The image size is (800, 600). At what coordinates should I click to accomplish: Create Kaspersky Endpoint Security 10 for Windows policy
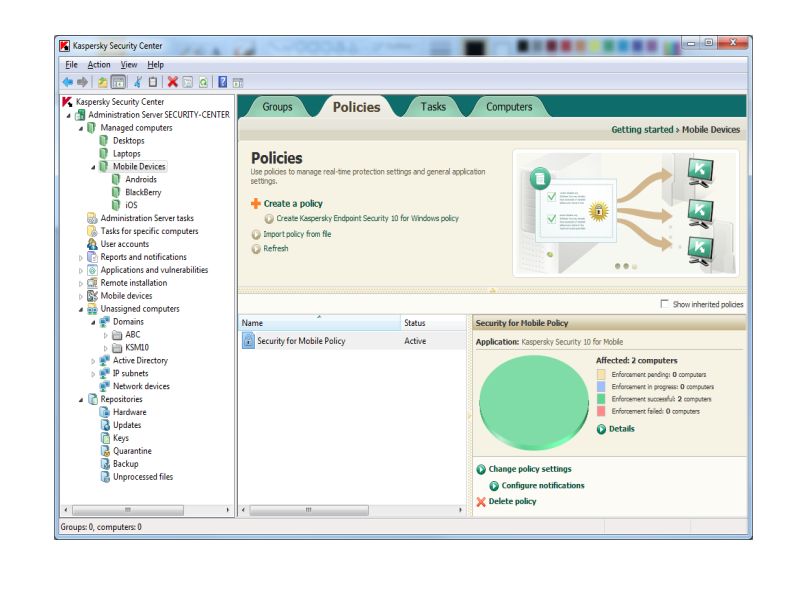click(367, 218)
